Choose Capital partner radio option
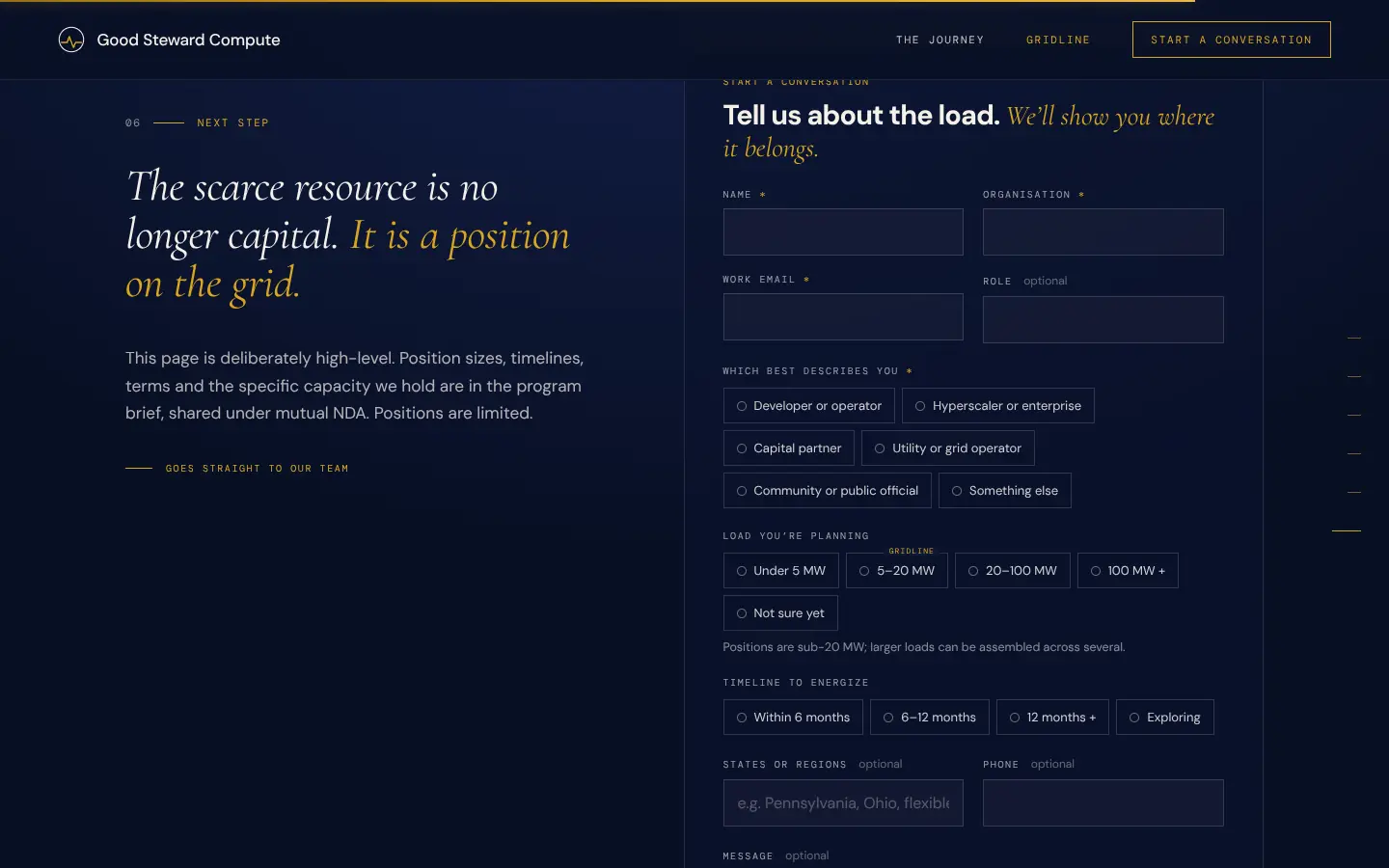The height and width of the screenshot is (868, 1389). (x=789, y=448)
